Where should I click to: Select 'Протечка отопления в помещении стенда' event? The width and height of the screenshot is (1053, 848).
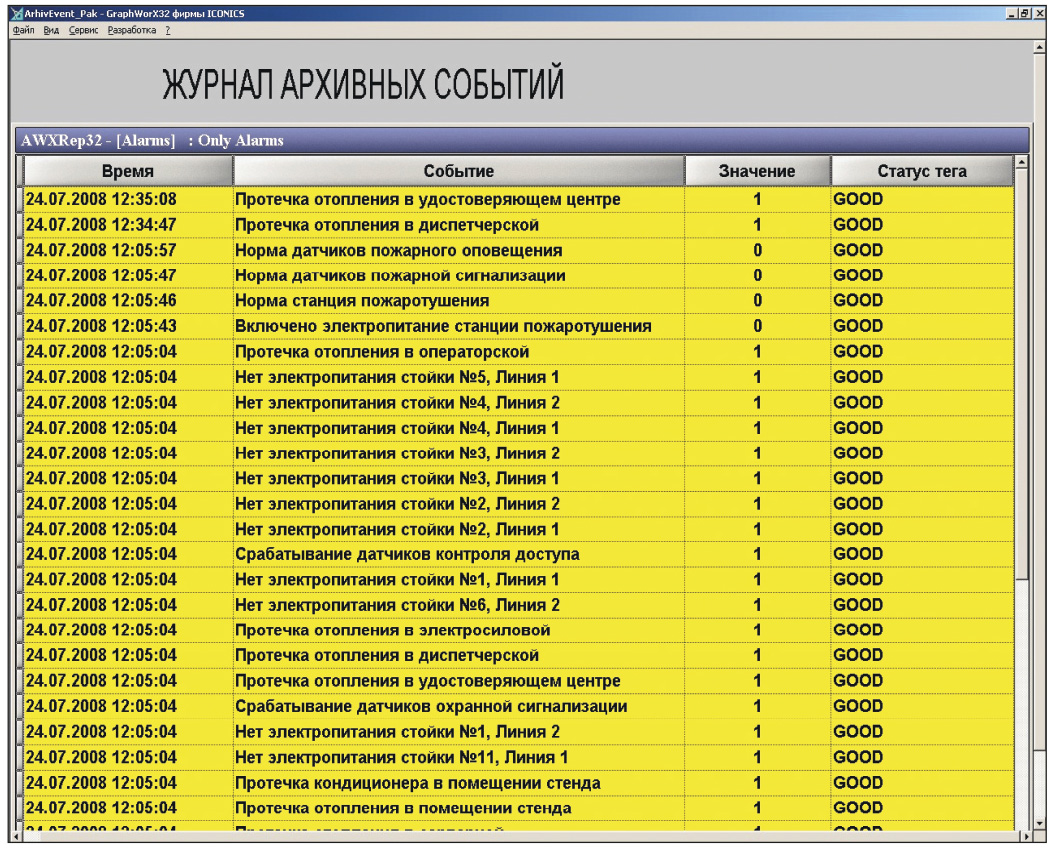point(403,808)
